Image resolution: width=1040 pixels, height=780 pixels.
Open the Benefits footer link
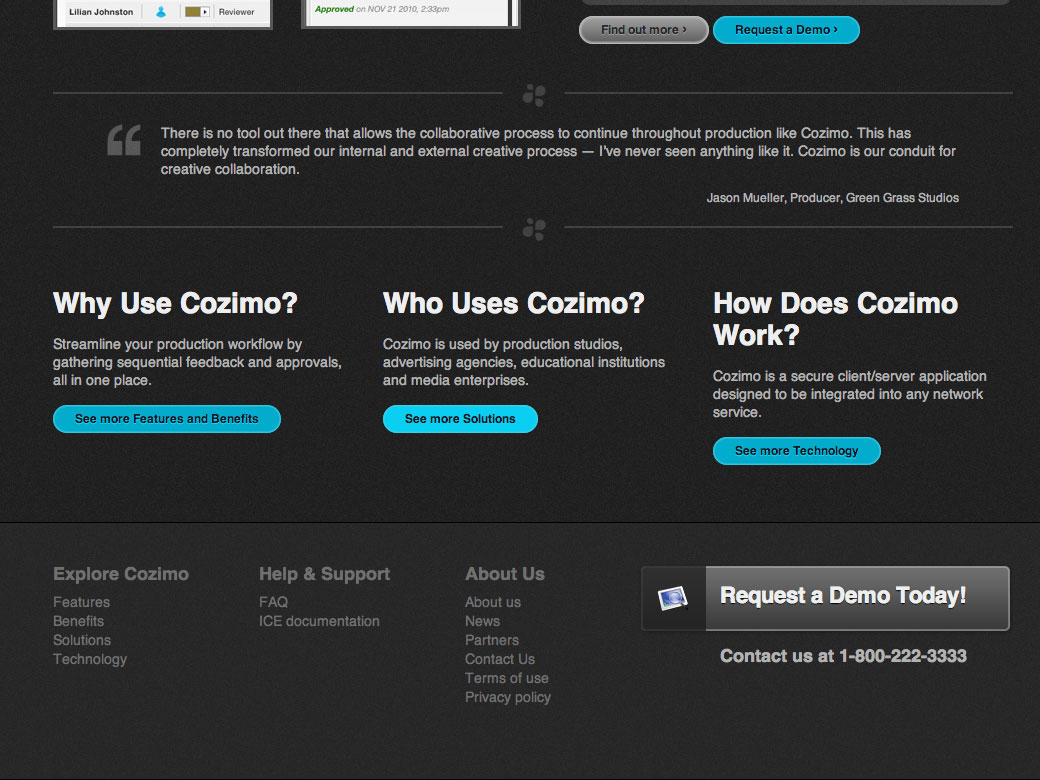[78, 621]
